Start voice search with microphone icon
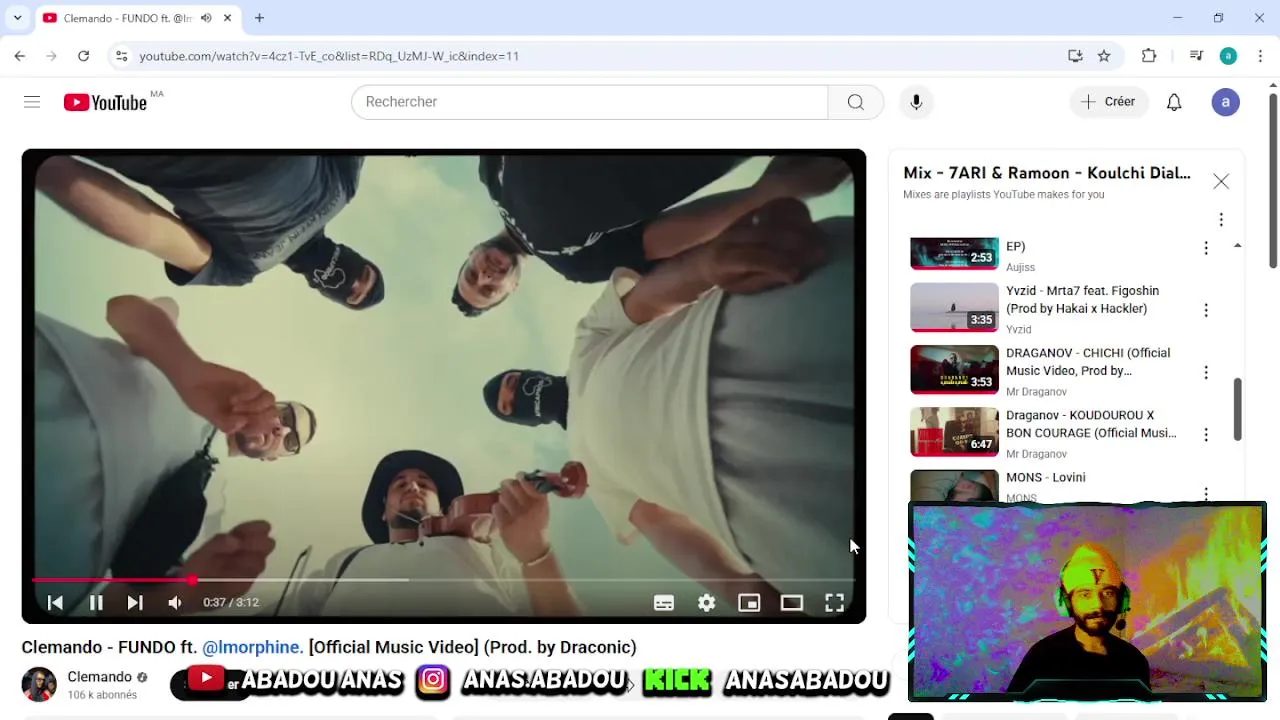 pos(916,102)
